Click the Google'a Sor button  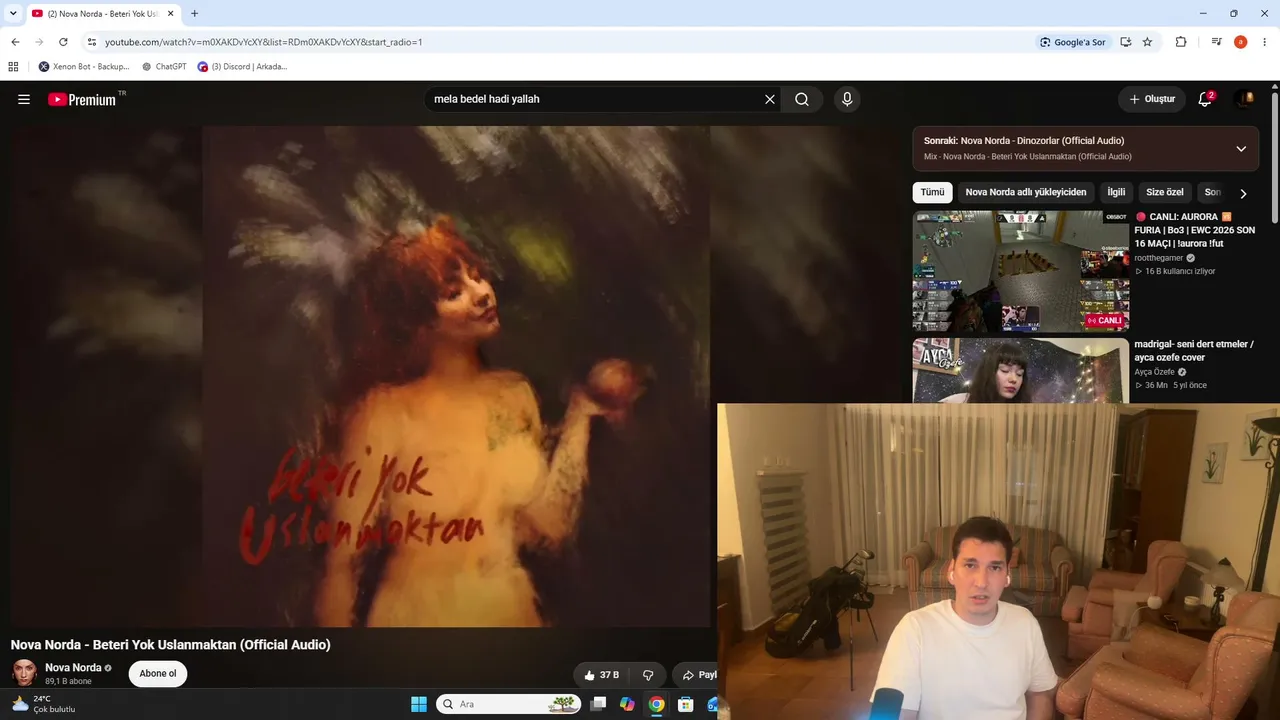pyautogui.click(x=1073, y=42)
